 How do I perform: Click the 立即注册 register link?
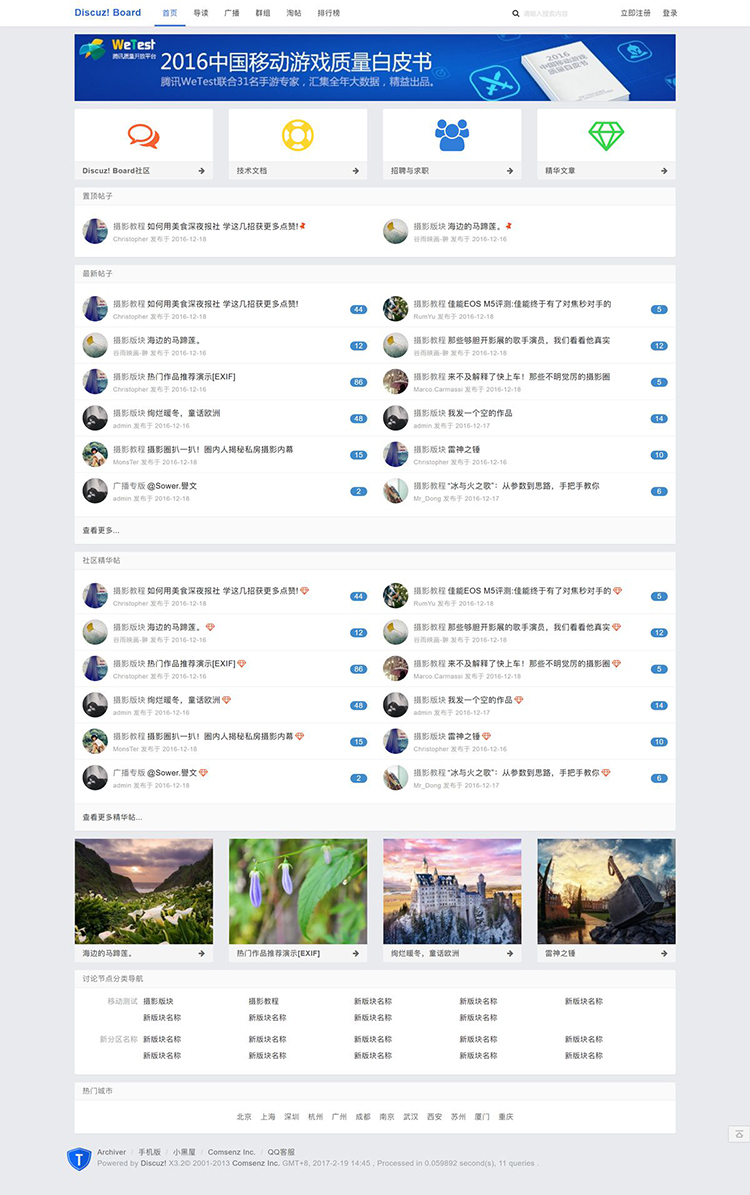click(635, 13)
